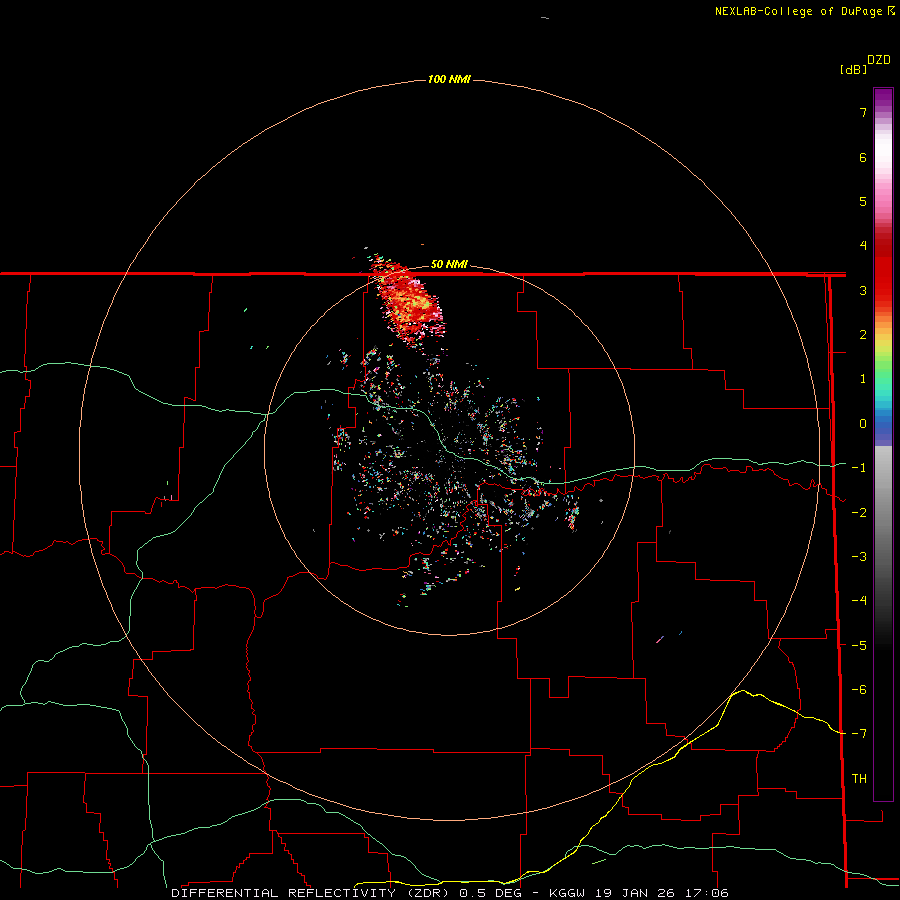Click the 1 dB scale label
The width and height of the screenshot is (900, 900).
pyautogui.click(x=863, y=379)
